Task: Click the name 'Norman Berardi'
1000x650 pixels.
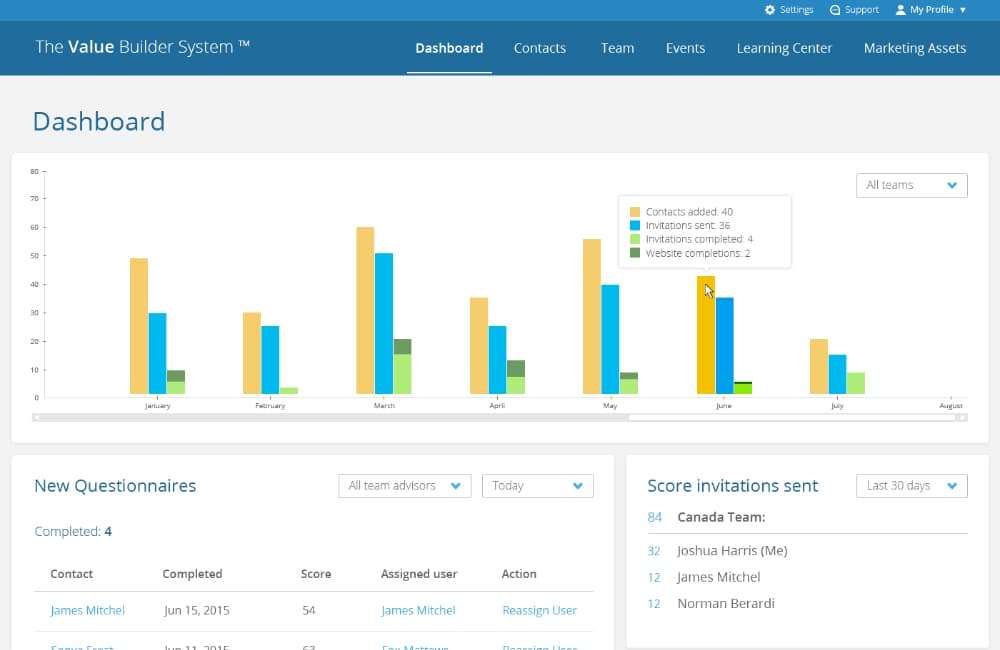Action: pos(726,603)
